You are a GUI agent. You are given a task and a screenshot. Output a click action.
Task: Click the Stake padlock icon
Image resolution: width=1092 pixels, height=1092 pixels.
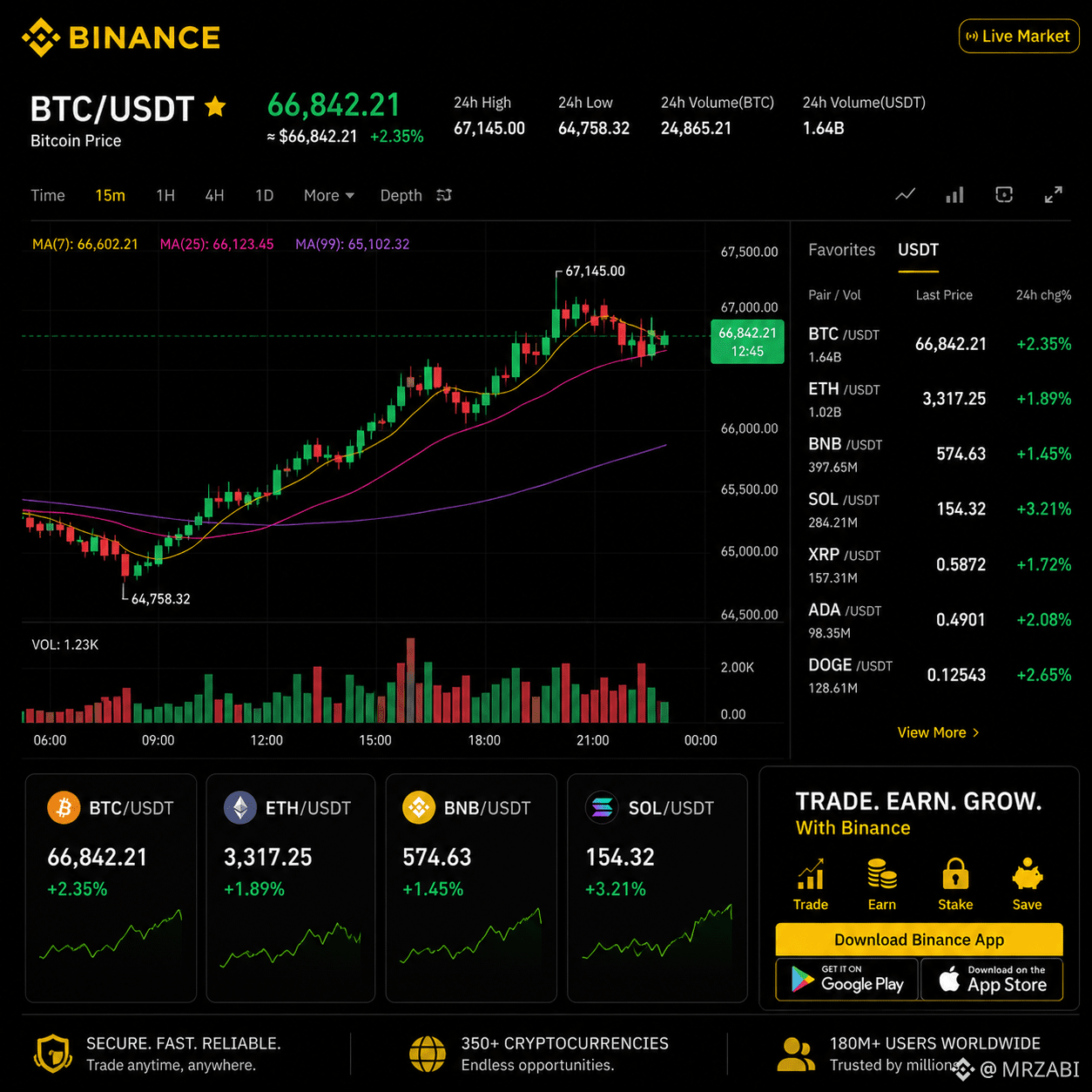click(955, 873)
